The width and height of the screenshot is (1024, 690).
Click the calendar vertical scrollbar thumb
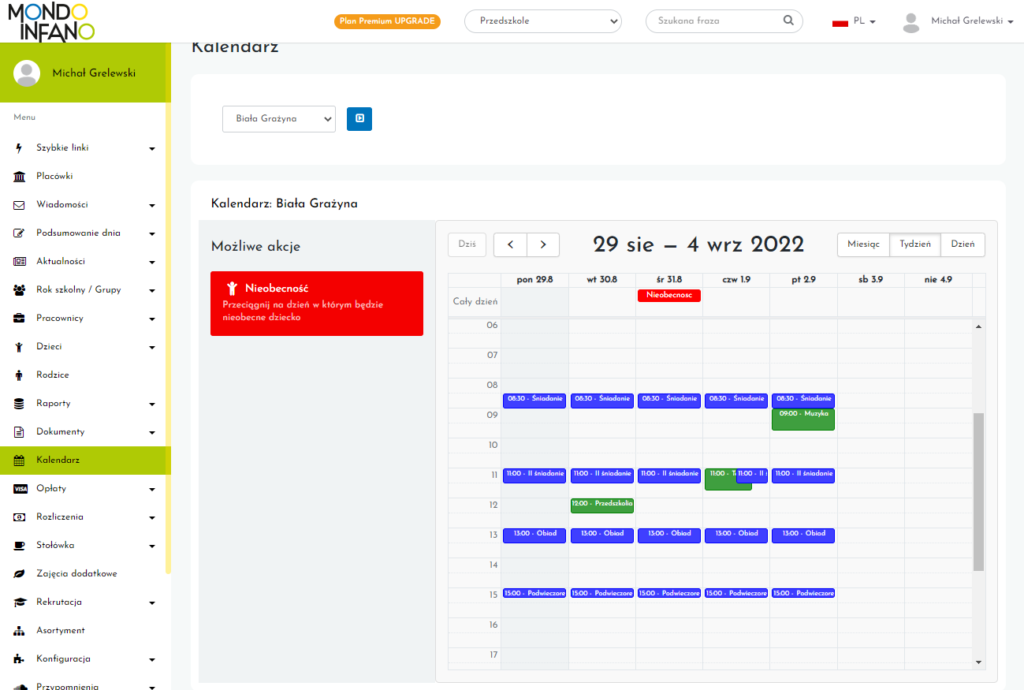pos(978,492)
